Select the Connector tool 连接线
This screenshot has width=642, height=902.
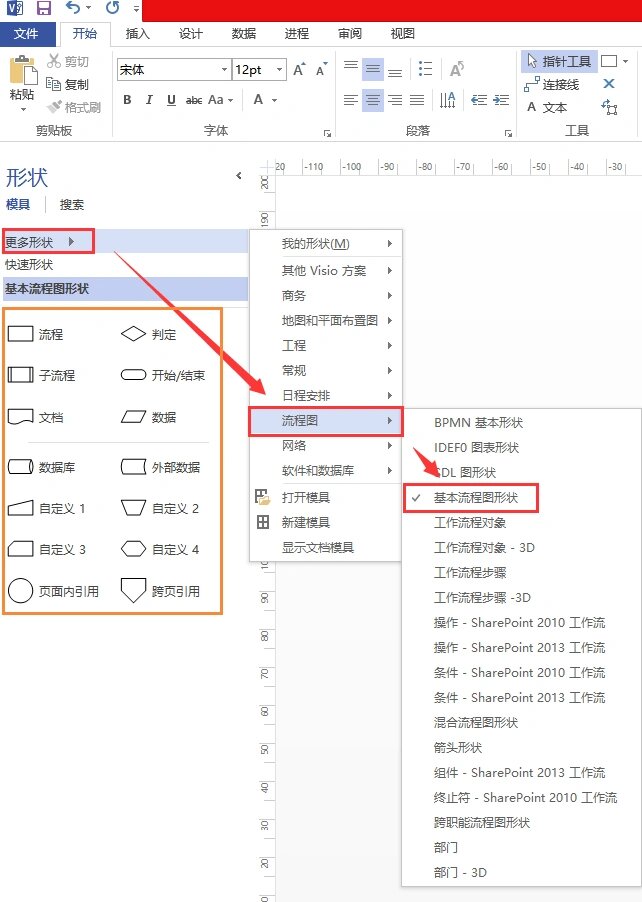pyautogui.click(x=552, y=85)
